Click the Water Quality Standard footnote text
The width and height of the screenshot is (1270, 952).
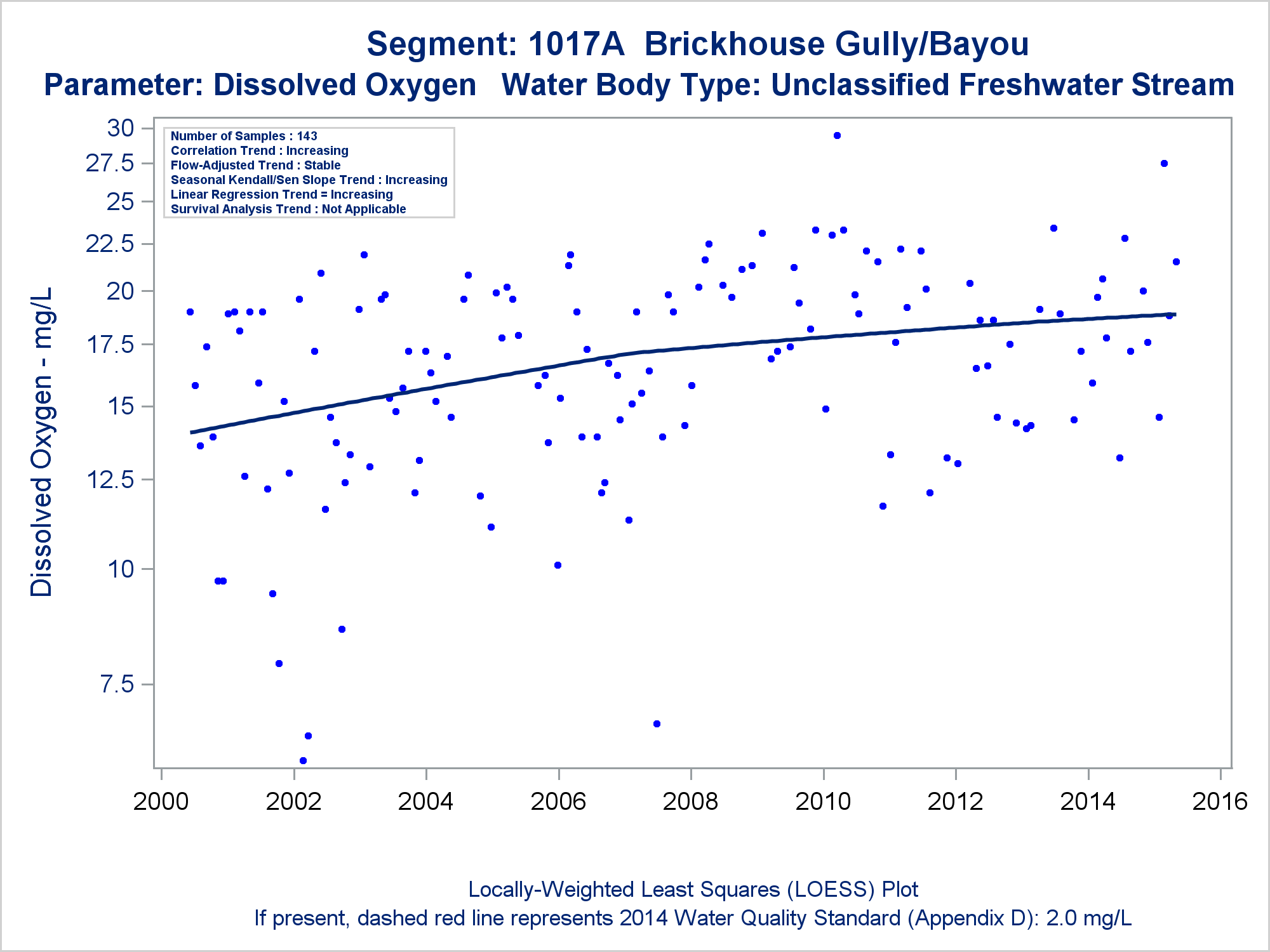click(x=693, y=918)
